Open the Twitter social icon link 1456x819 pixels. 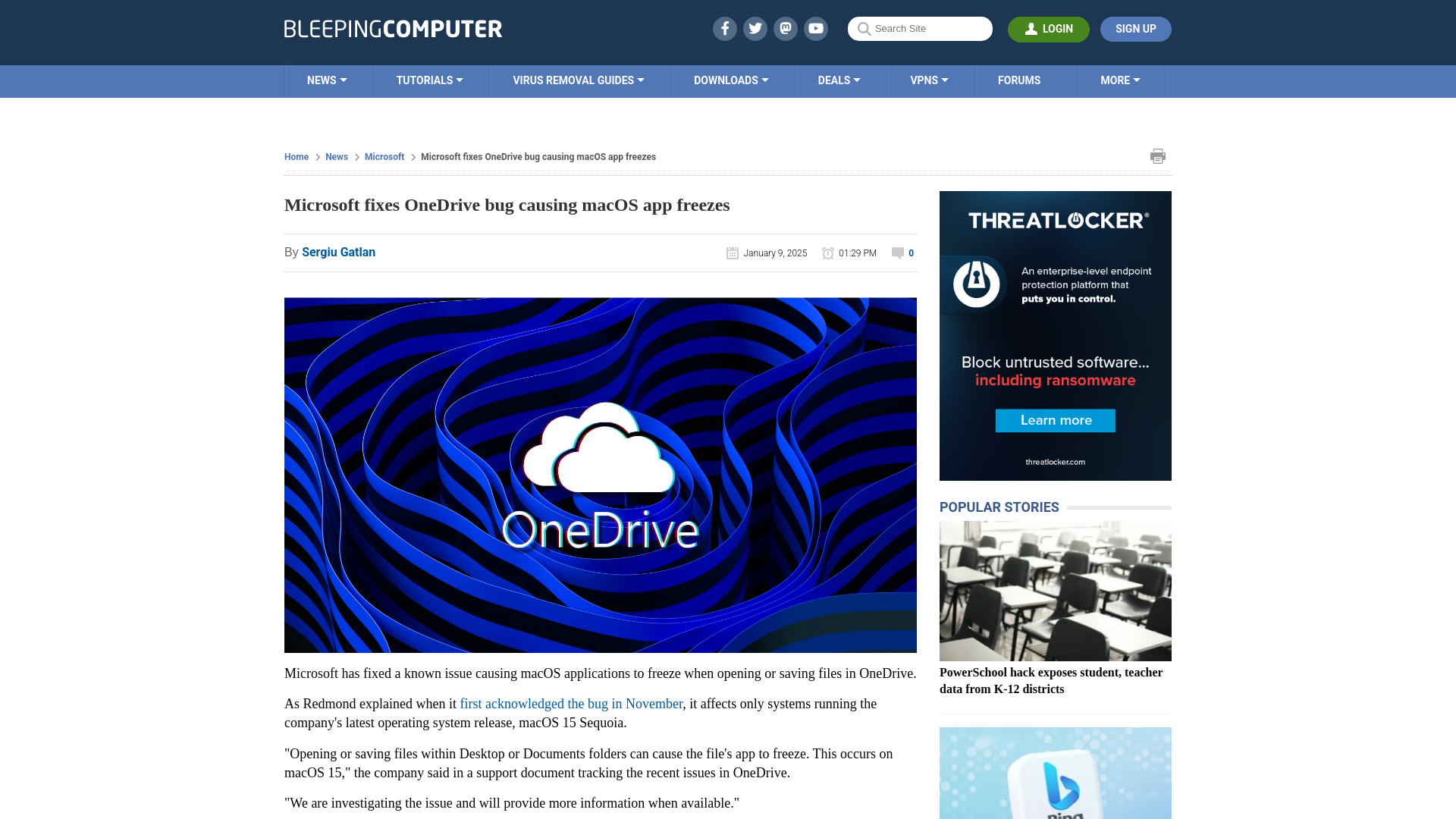(x=755, y=28)
